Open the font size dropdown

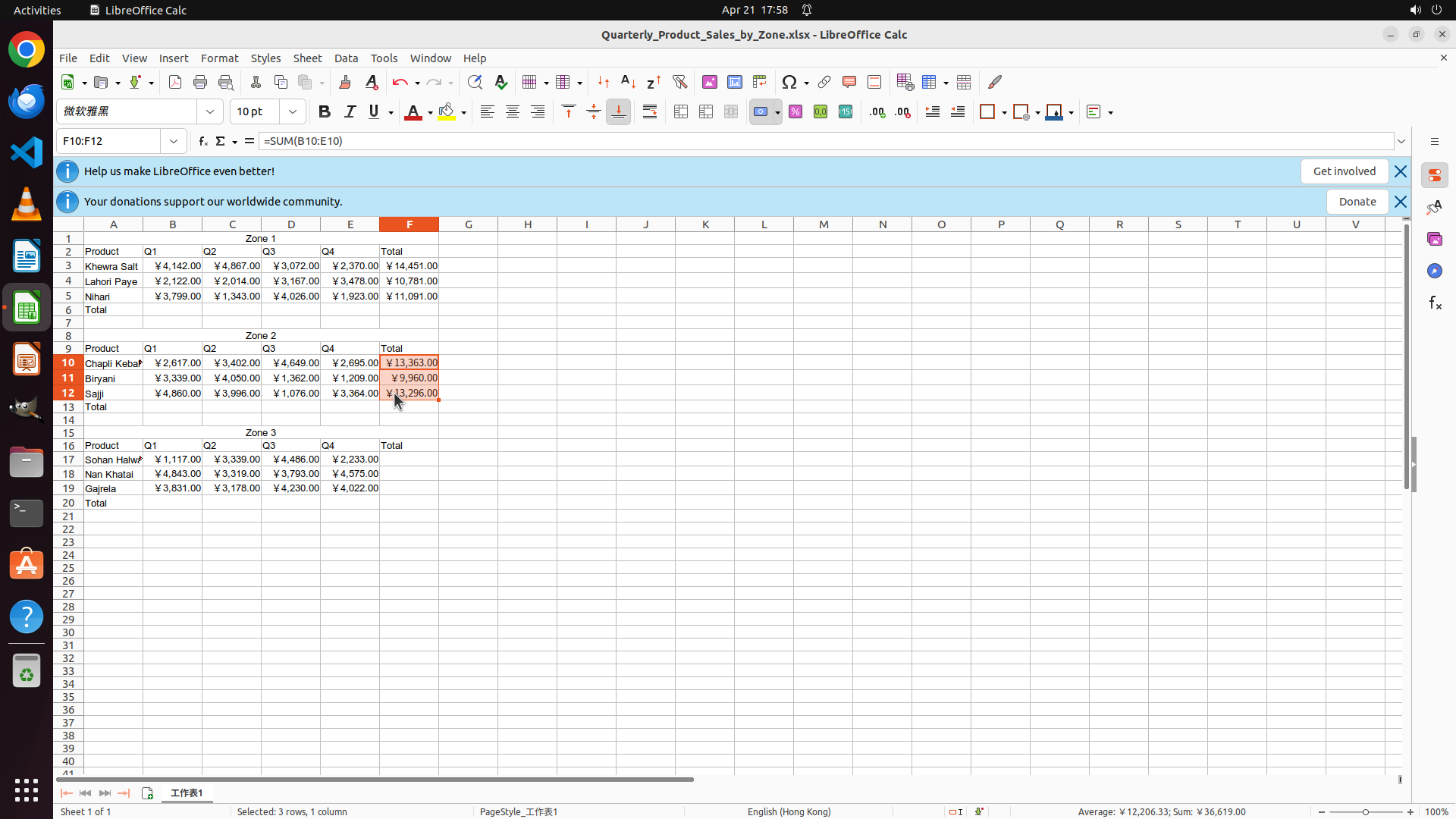(x=293, y=112)
